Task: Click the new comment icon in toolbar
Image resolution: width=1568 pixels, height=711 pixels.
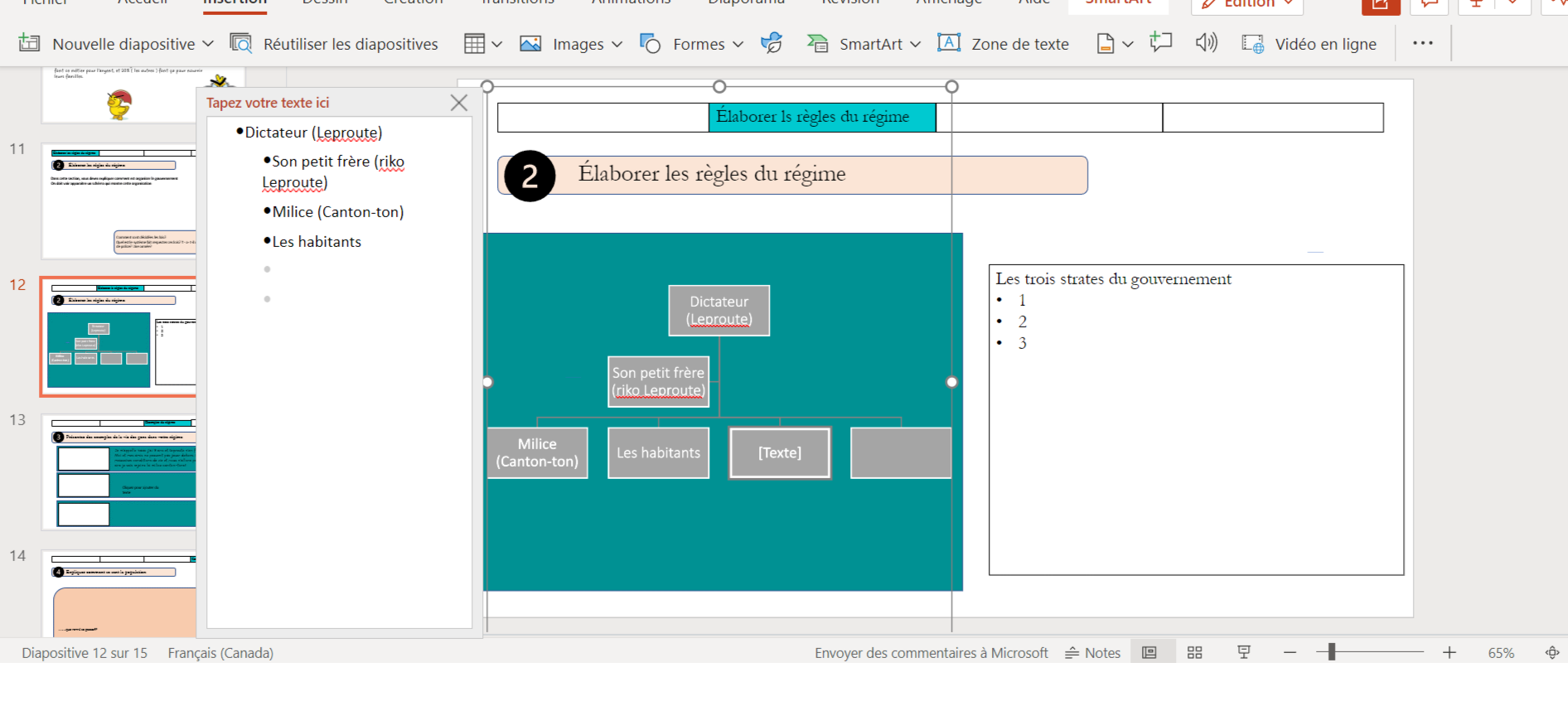Action: [1160, 43]
